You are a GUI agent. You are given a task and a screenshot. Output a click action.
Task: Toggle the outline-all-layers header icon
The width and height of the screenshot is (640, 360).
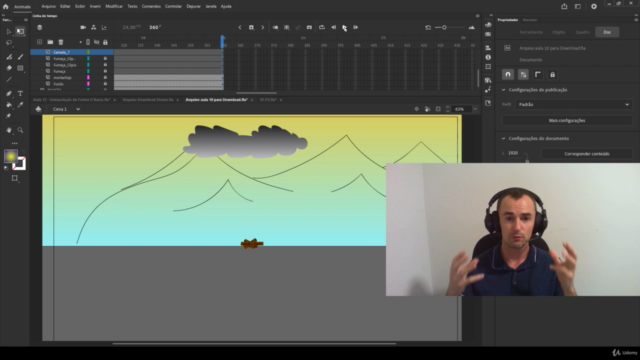click(x=88, y=42)
